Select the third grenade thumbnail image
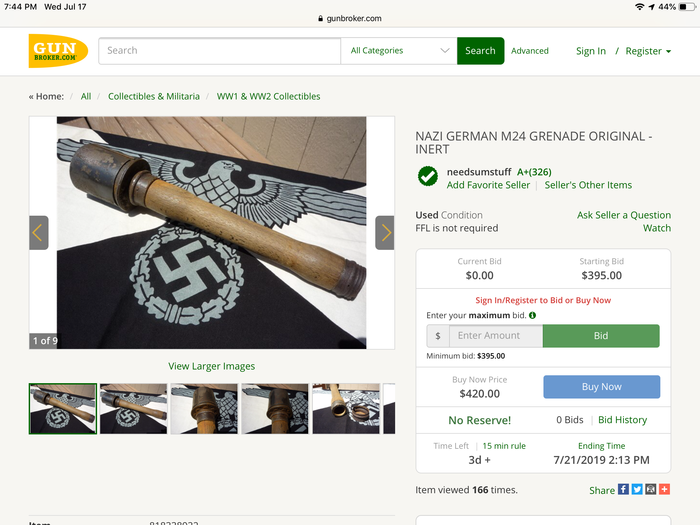The height and width of the screenshot is (525, 700). (x=204, y=408)
